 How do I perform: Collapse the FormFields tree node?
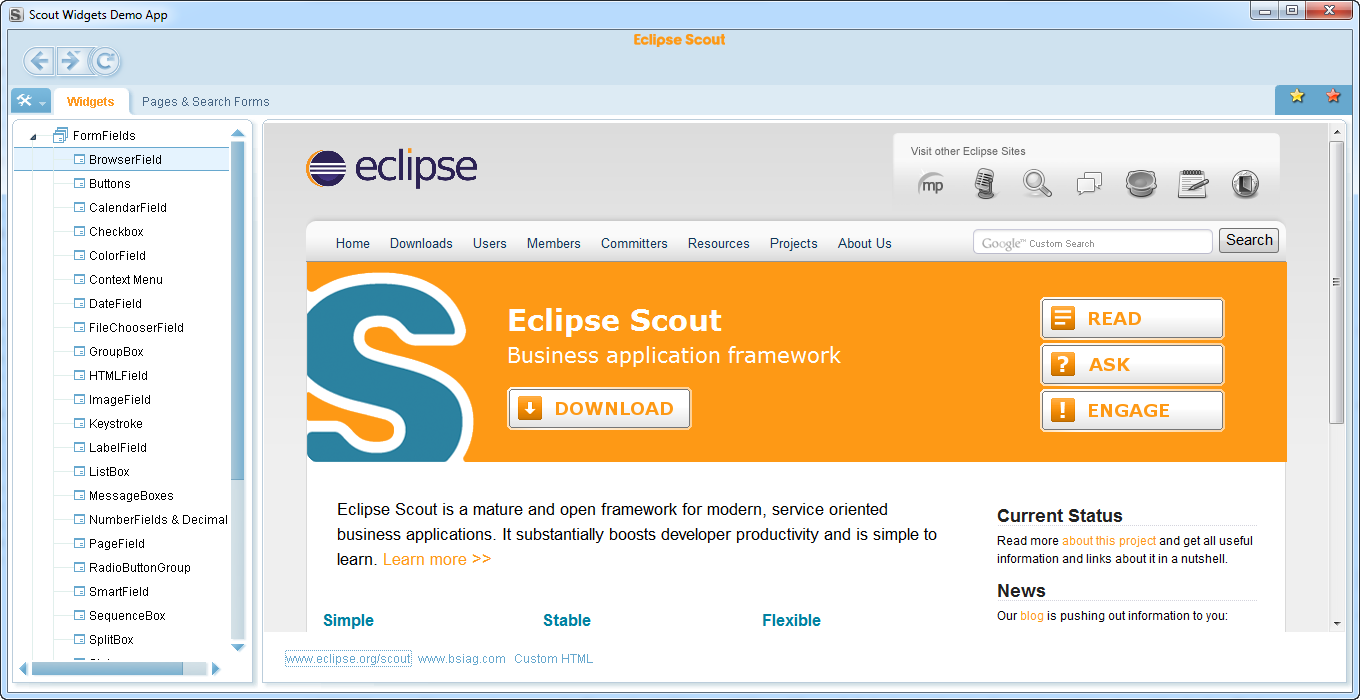[x=34, y=136]
